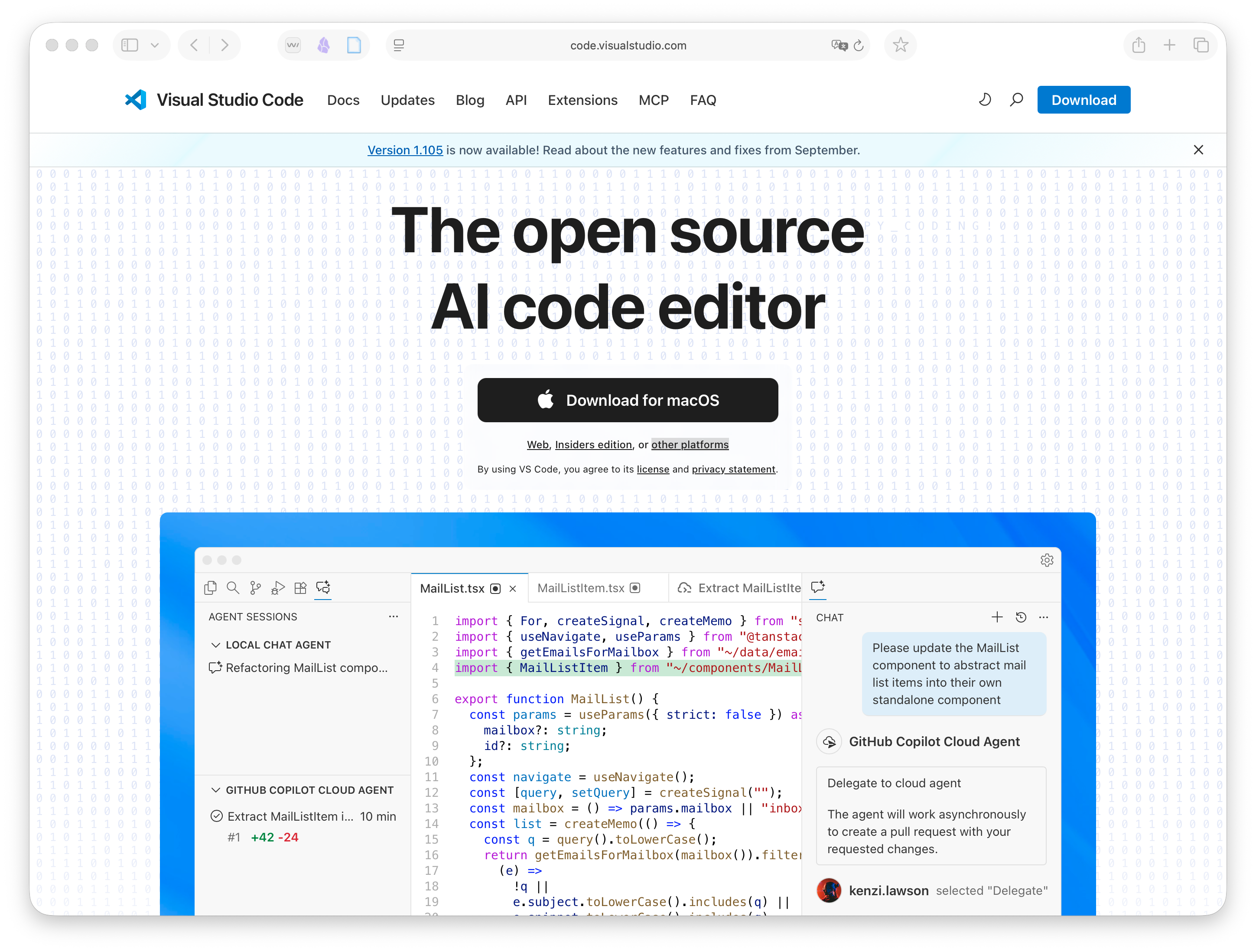Click the bookmark star icon in Safari
Viewport: 1256px width, 952px height.
[x=900, y=45]
